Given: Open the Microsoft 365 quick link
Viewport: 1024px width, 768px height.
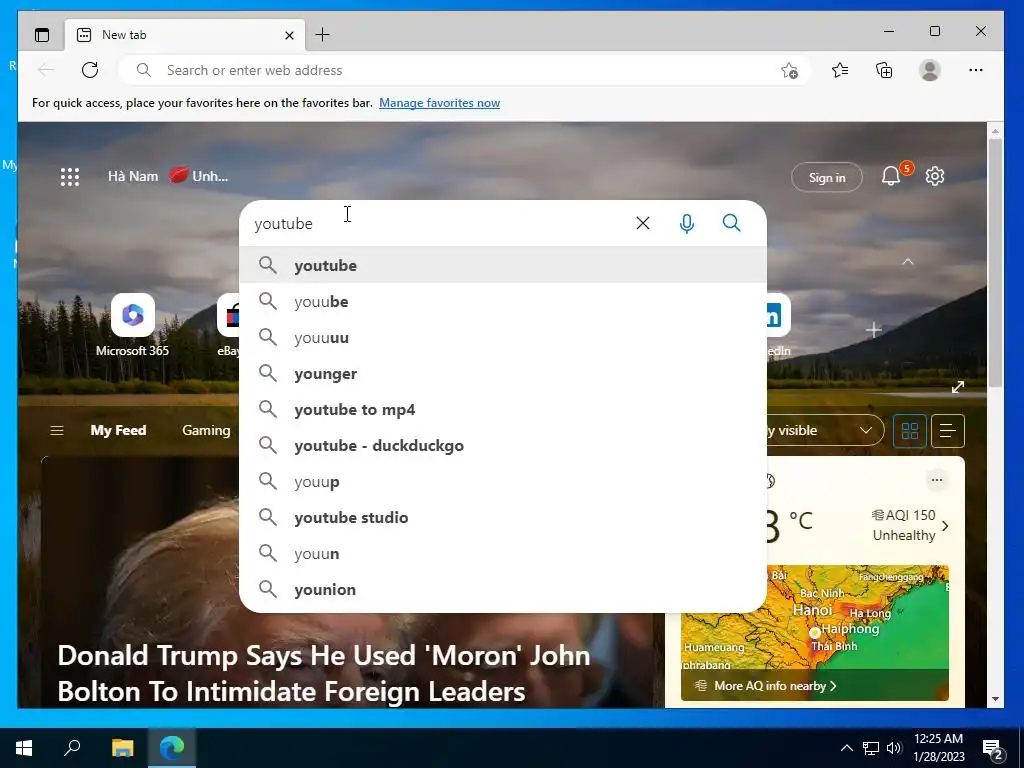Looking at the screenshot, I should pyautogui.click(x=133, y=325).
